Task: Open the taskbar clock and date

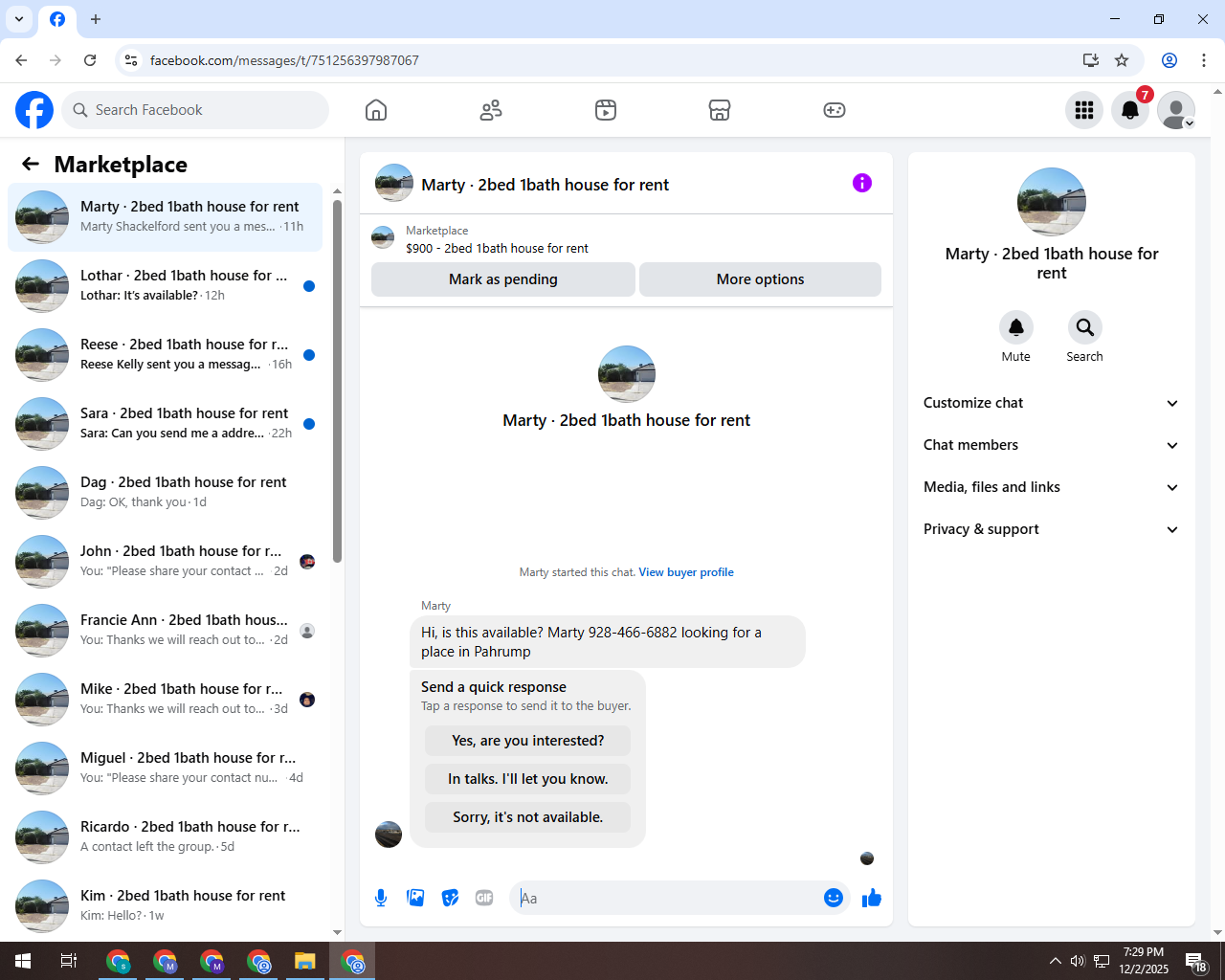Action: (1144, 961)
